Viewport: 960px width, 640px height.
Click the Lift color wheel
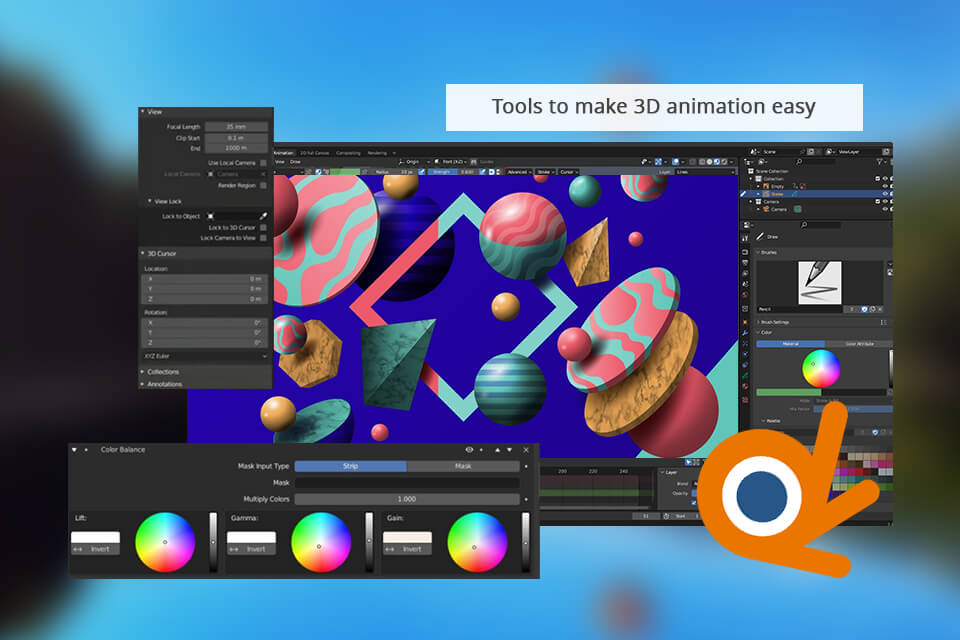pos(165,542)
